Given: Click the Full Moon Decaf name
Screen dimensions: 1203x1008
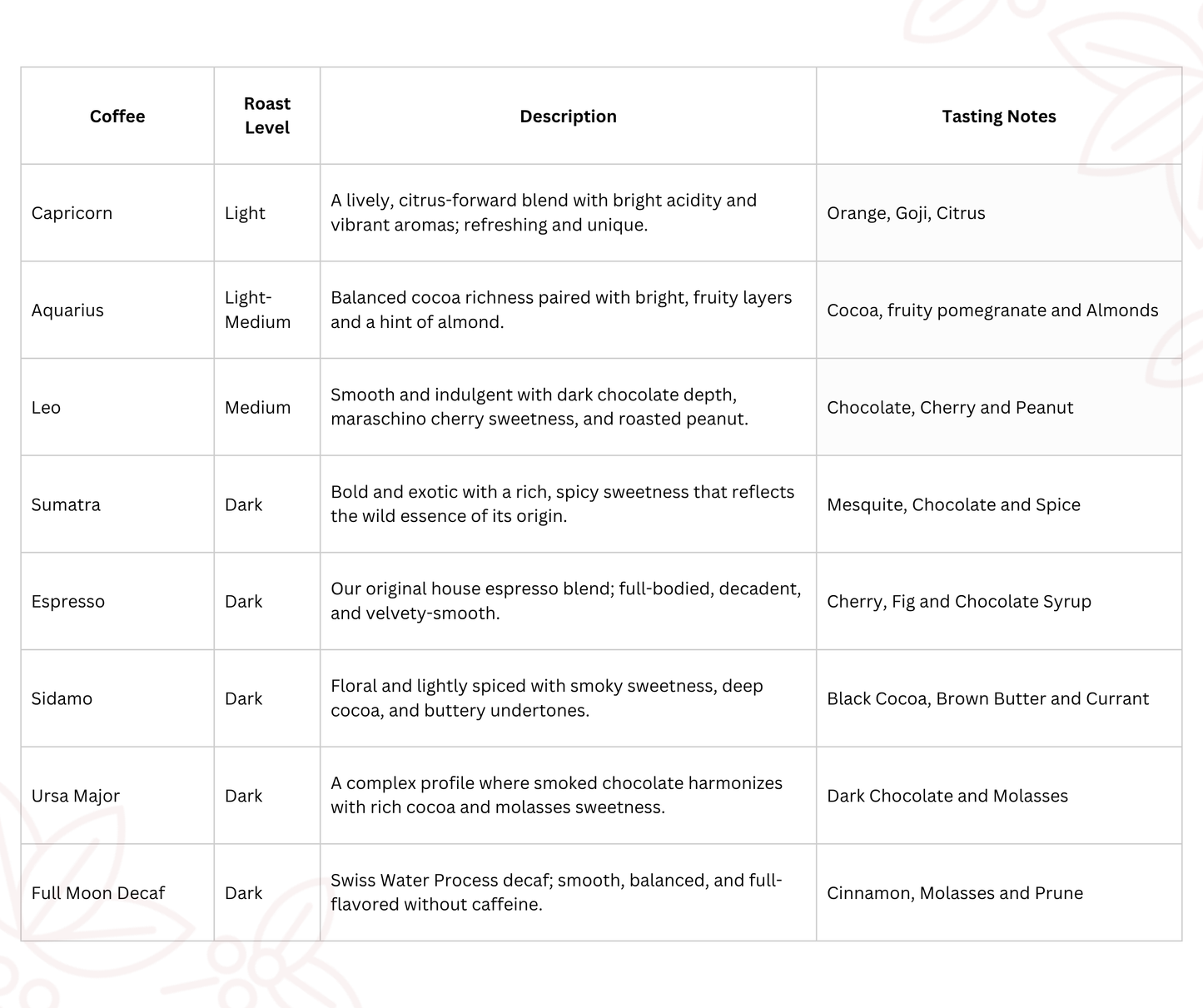Looking at the screenshot, I should pyautogui.click(x=98, y=893).
